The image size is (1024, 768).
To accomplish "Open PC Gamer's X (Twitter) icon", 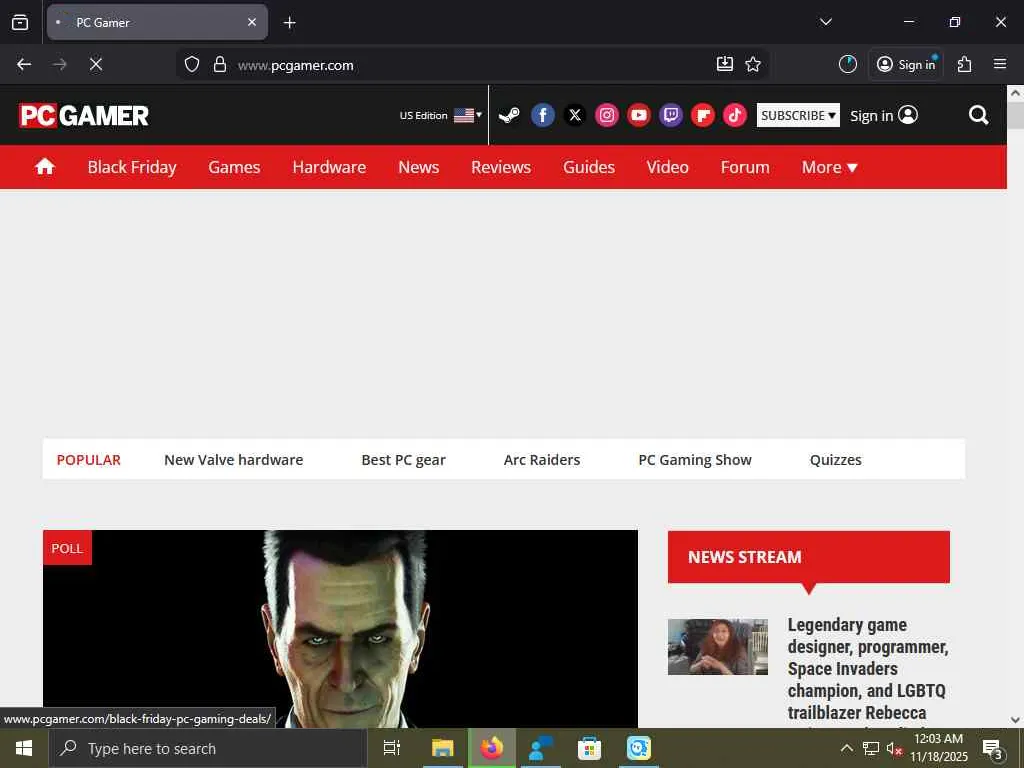I will point(575,116).
